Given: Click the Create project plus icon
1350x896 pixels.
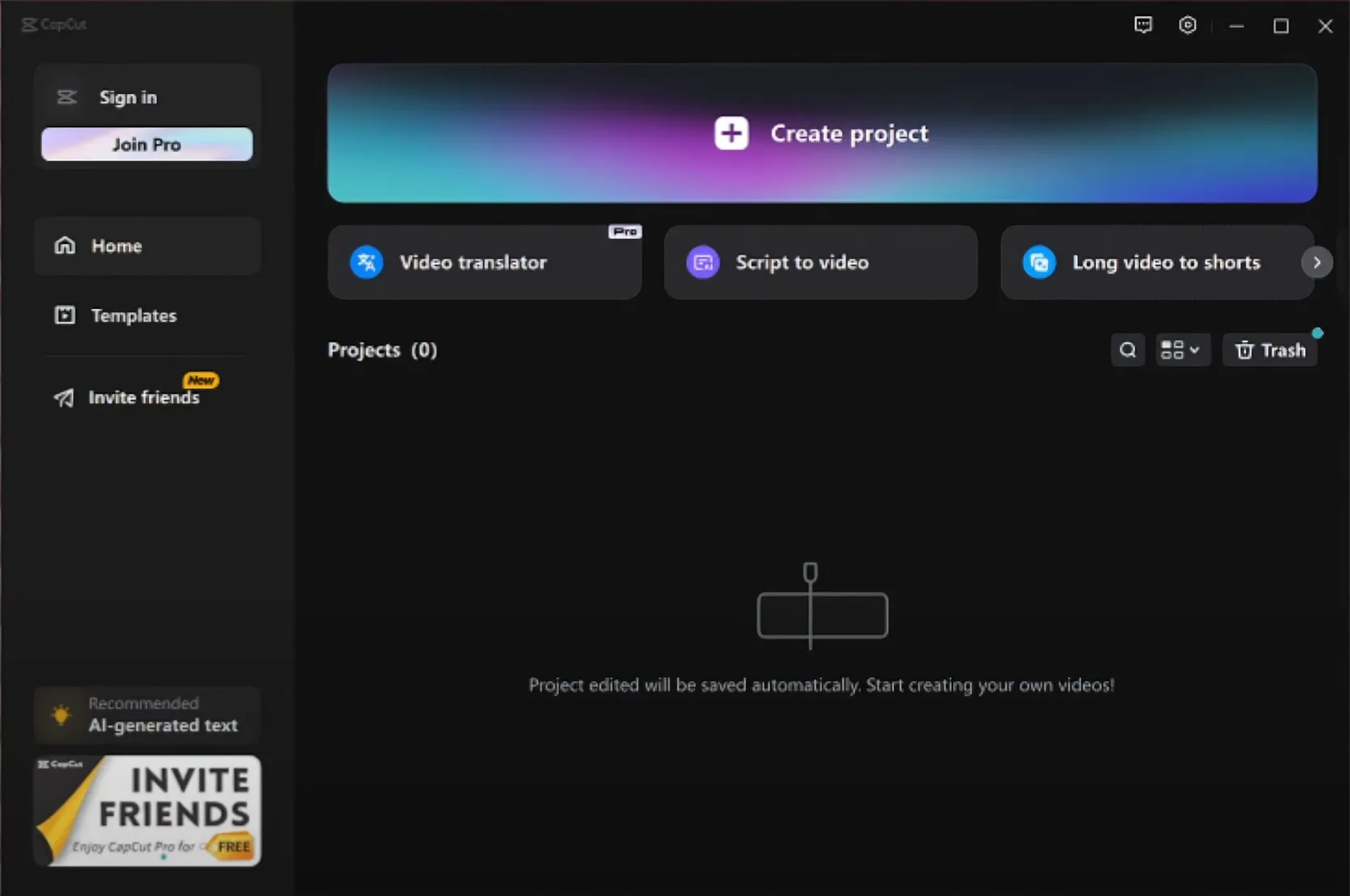Looking at the screenshot, I should 731,134.
